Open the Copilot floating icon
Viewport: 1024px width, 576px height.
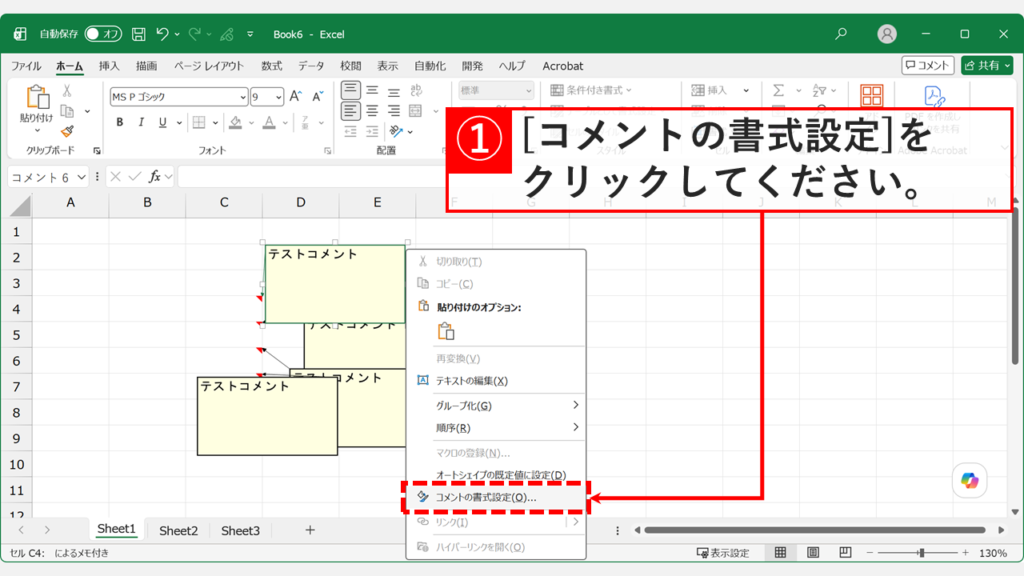point(970,481)
